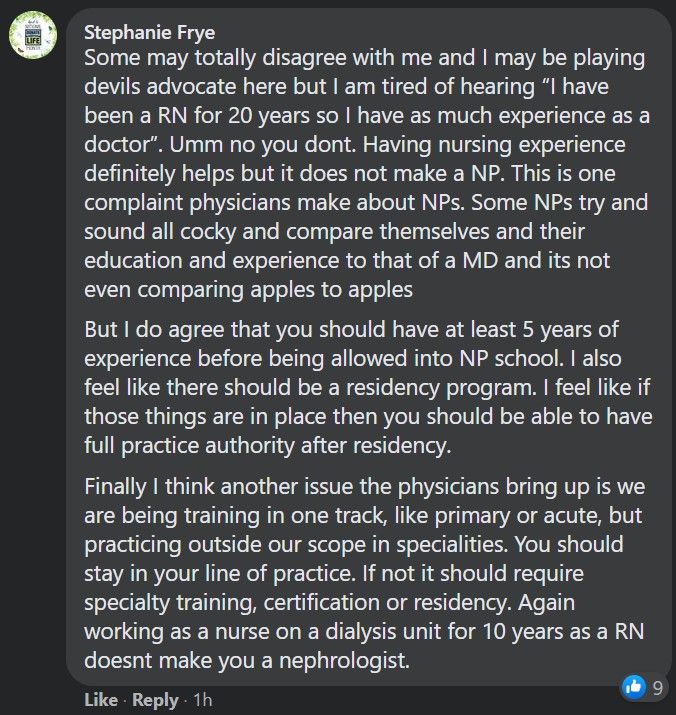Reply to Stephanie Frye's comment
This screenshot has width=676, height=715.
coord(155,700)
